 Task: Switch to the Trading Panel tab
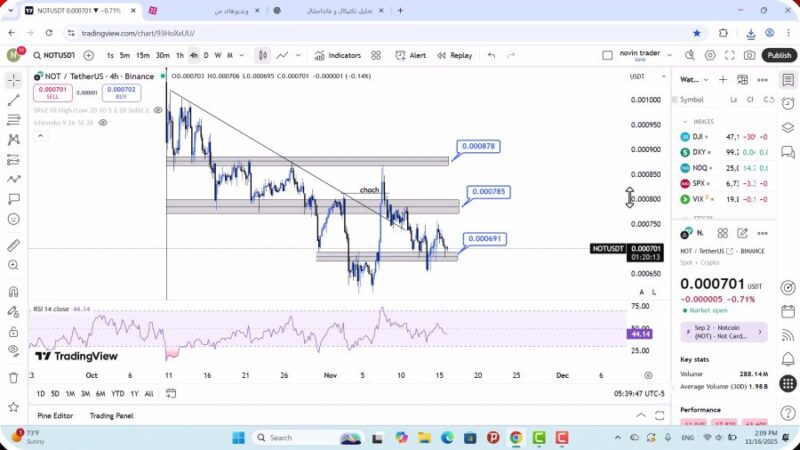[111, 415]
